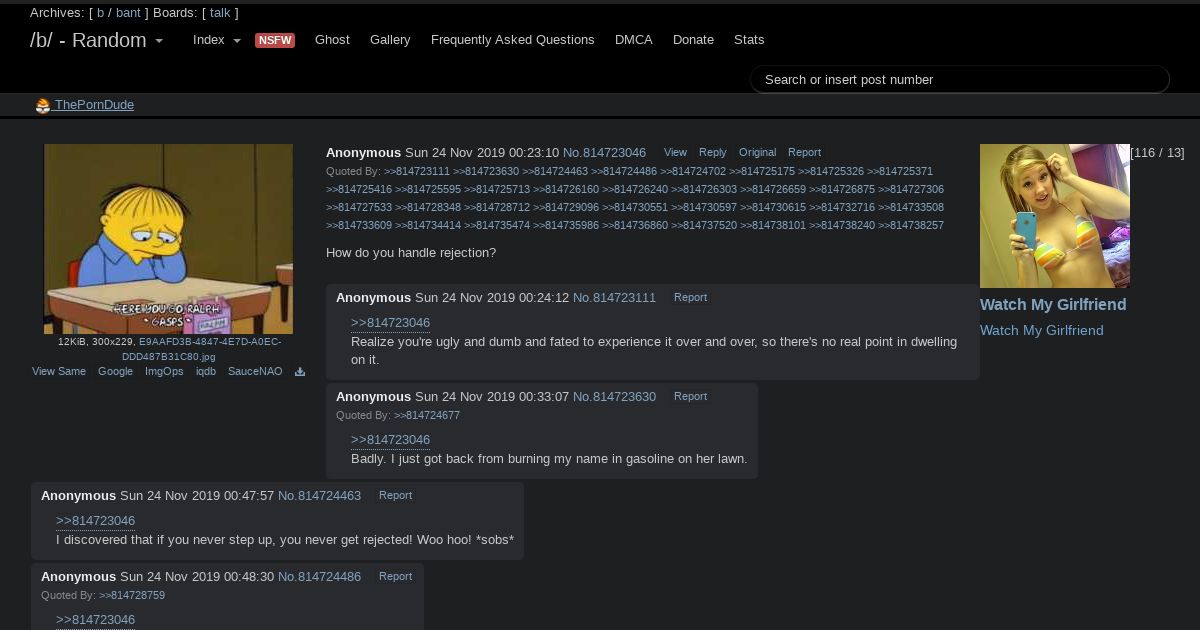
Task: Search the image with ImgOps
Action: [x=164, y=371]
